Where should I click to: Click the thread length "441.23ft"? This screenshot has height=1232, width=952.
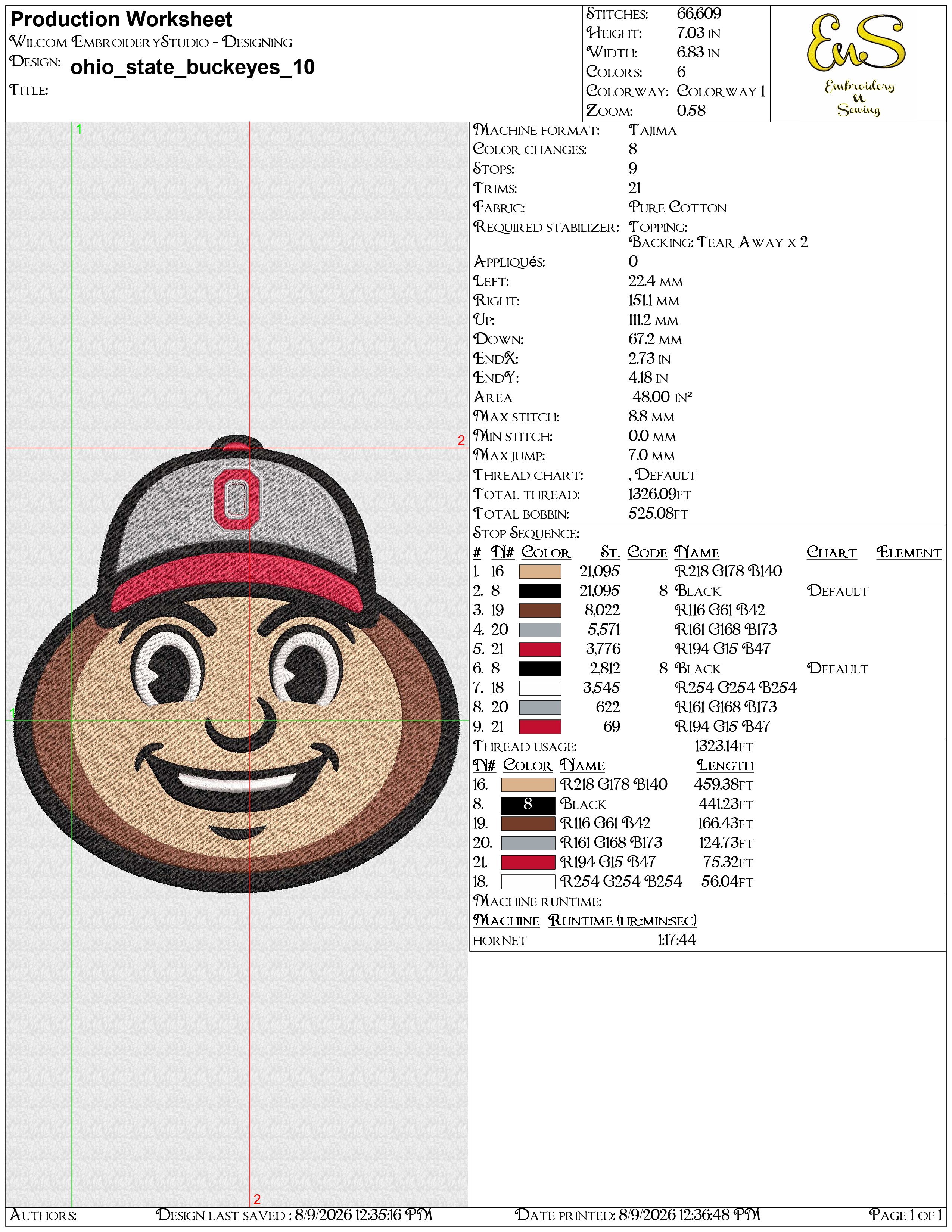click(x=726, y=805)
